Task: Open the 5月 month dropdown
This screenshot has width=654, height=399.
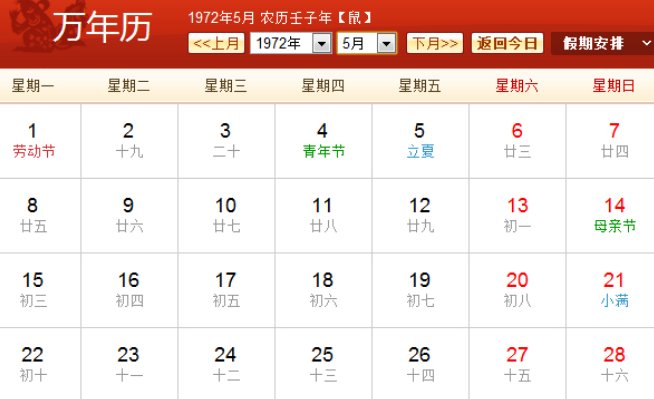Action: coord(367,43)
